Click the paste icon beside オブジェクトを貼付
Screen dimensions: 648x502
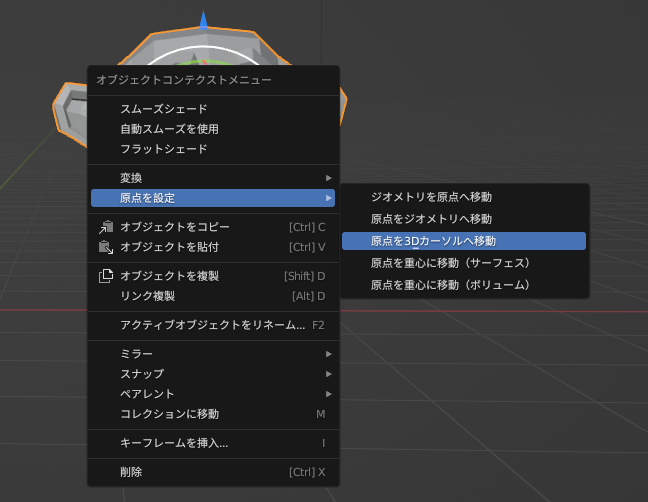coord(105,247)
